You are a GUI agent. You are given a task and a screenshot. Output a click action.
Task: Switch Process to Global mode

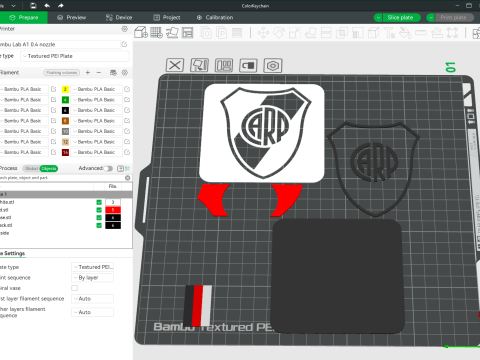tap(31, 168)
